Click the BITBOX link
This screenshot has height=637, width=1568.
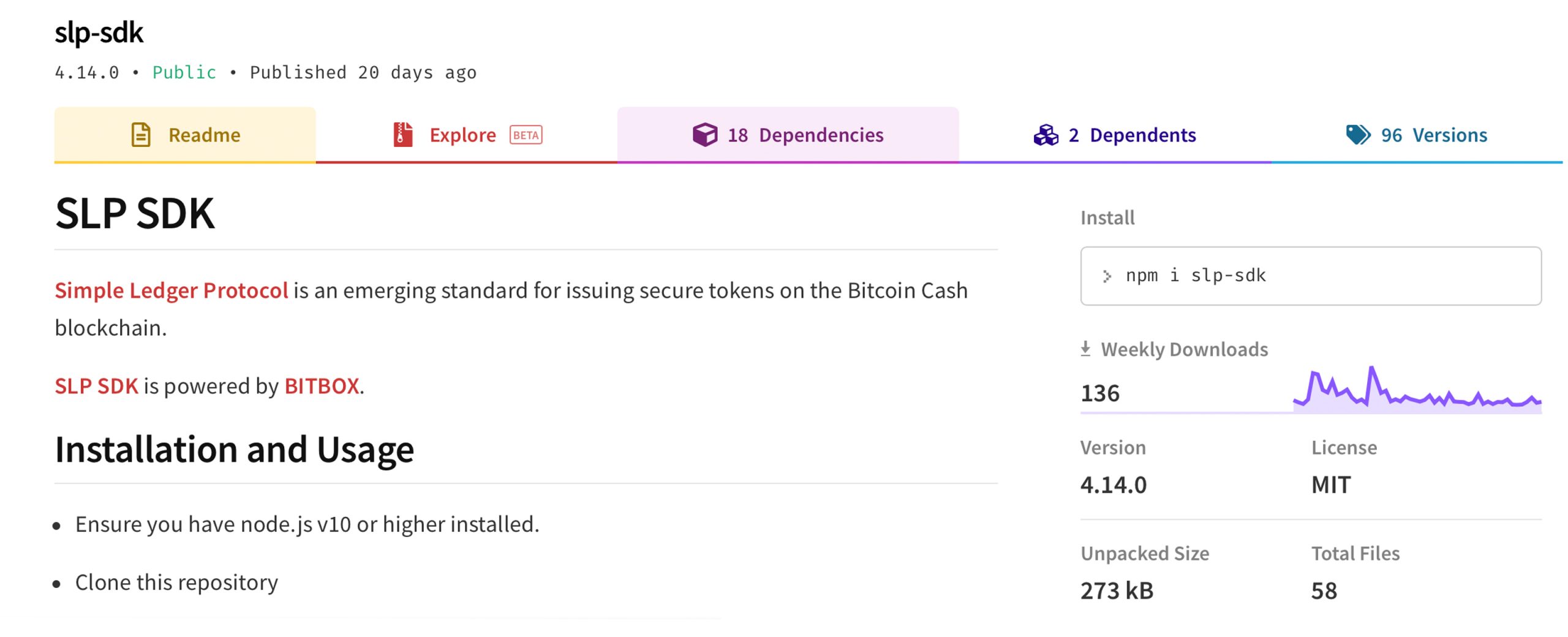321,386
